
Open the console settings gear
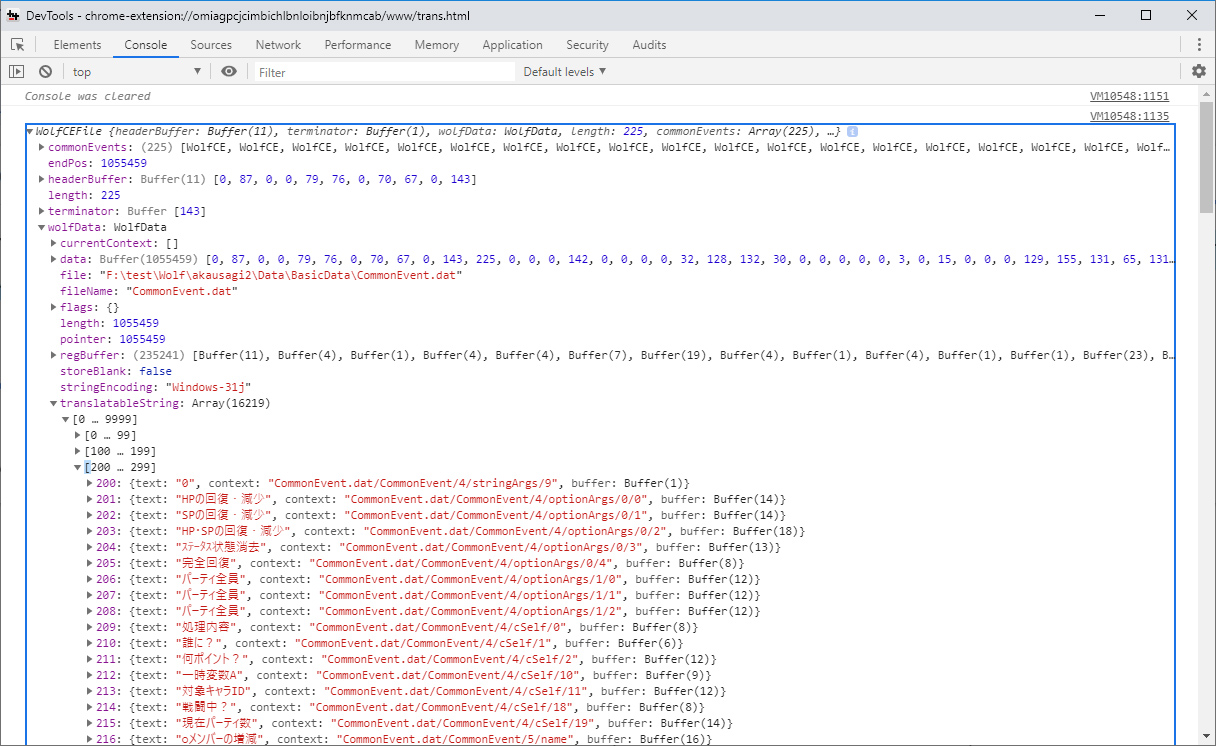(x=1199, y=72)
